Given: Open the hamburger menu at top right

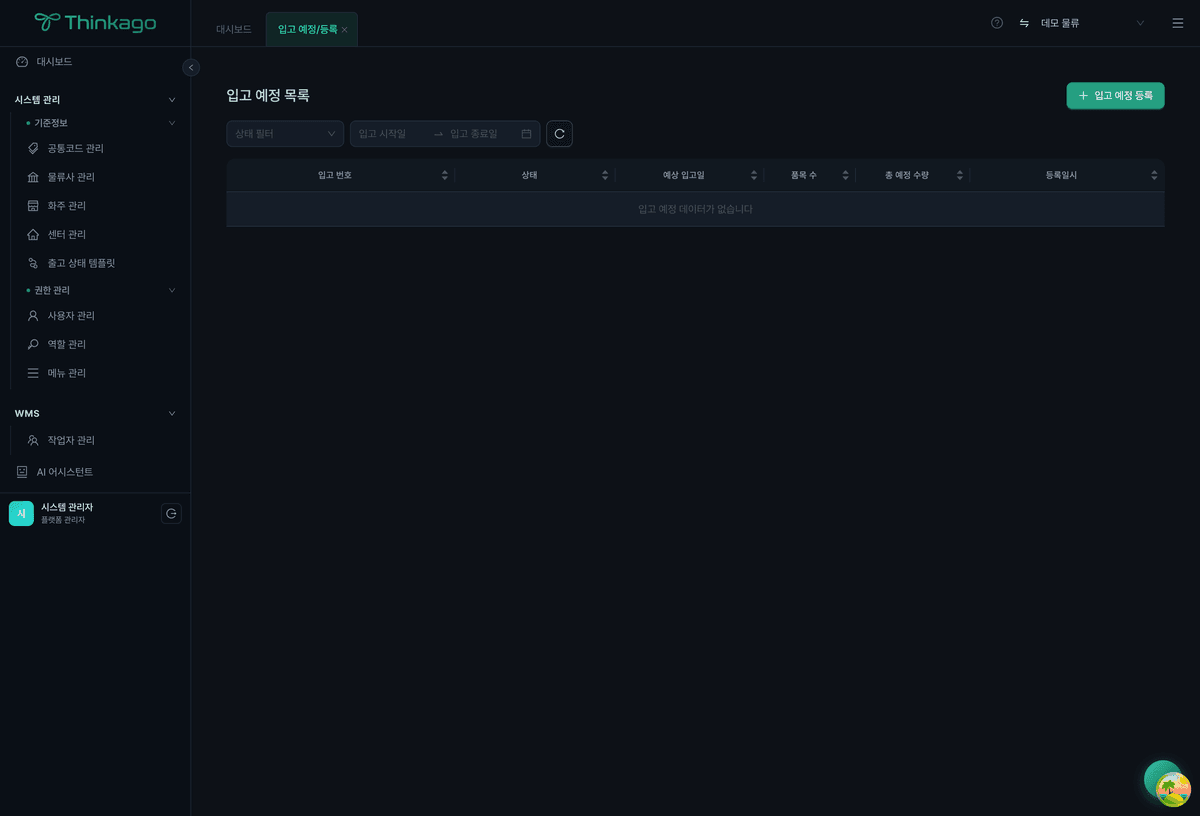Looking at the screenshot, I should pos(1177,23).
